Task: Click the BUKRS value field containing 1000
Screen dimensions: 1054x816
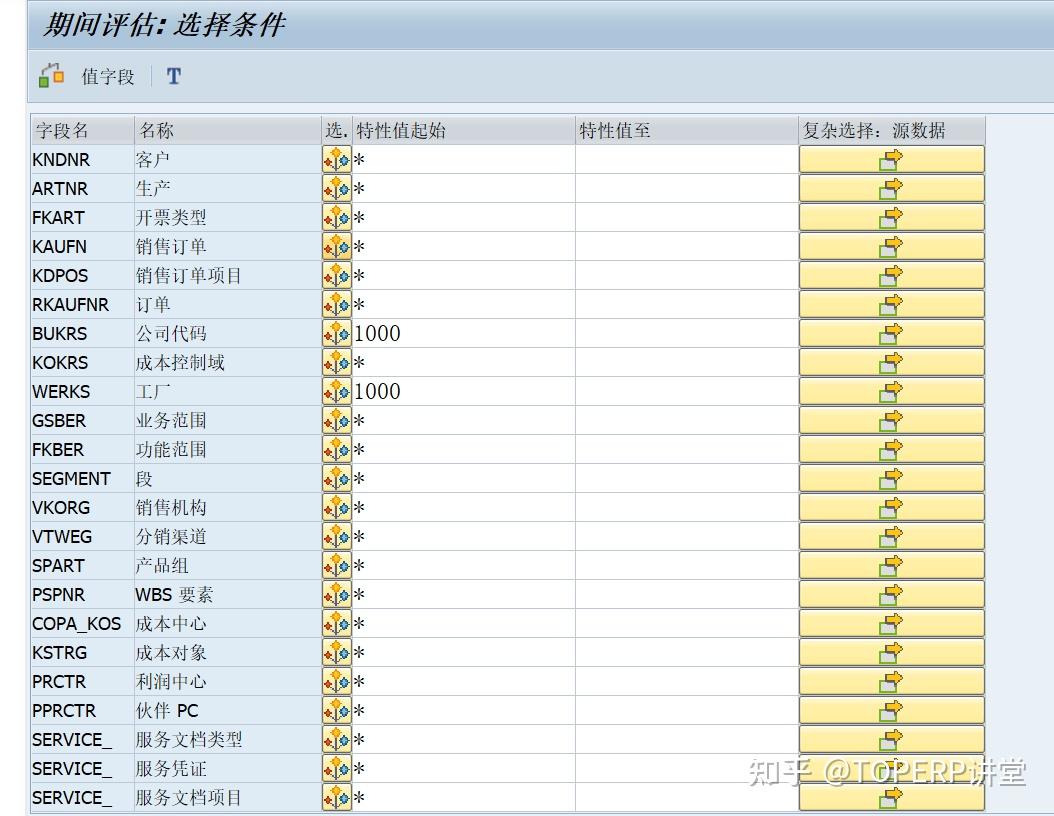Action: click(460, 333)
